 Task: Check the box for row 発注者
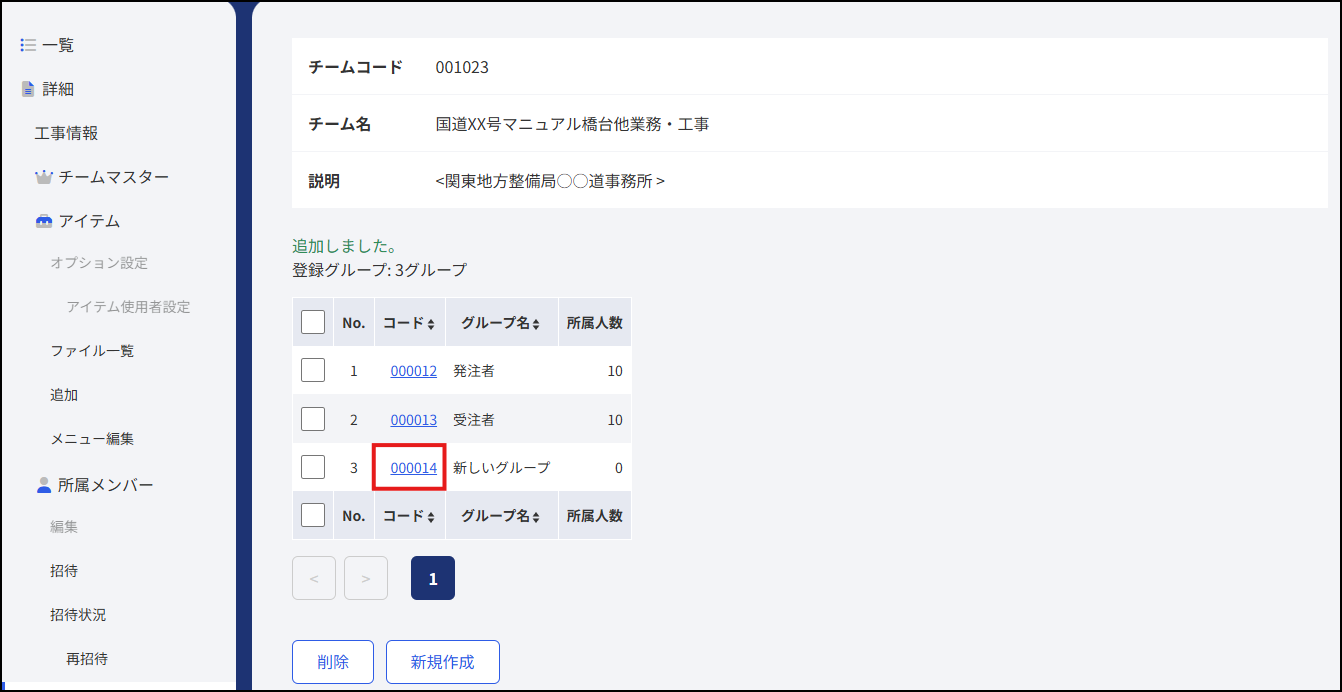(x=313, y=371)
